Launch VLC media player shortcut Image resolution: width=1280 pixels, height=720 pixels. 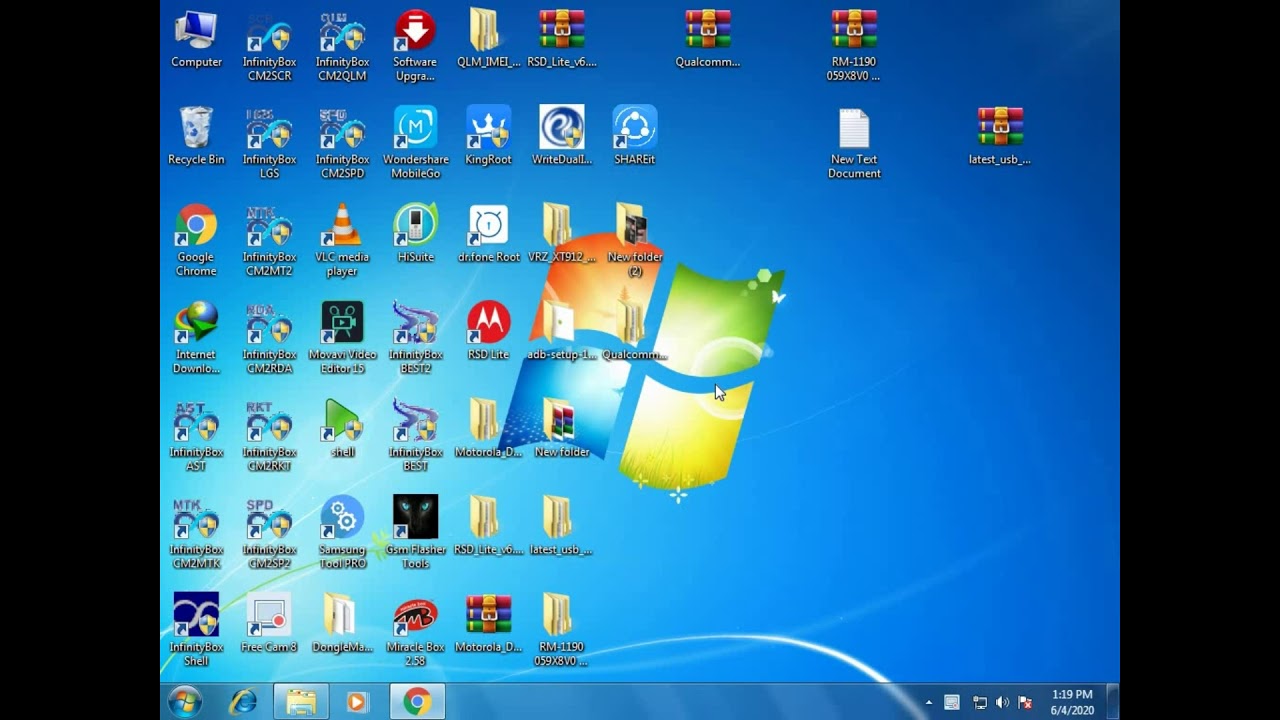[x=342, y=242]
